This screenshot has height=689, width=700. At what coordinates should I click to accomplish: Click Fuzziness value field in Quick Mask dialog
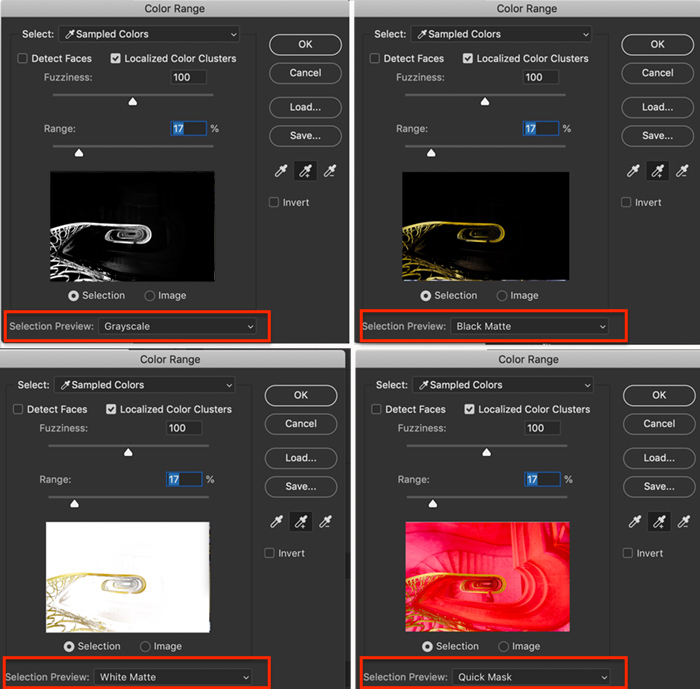[542, 428]
